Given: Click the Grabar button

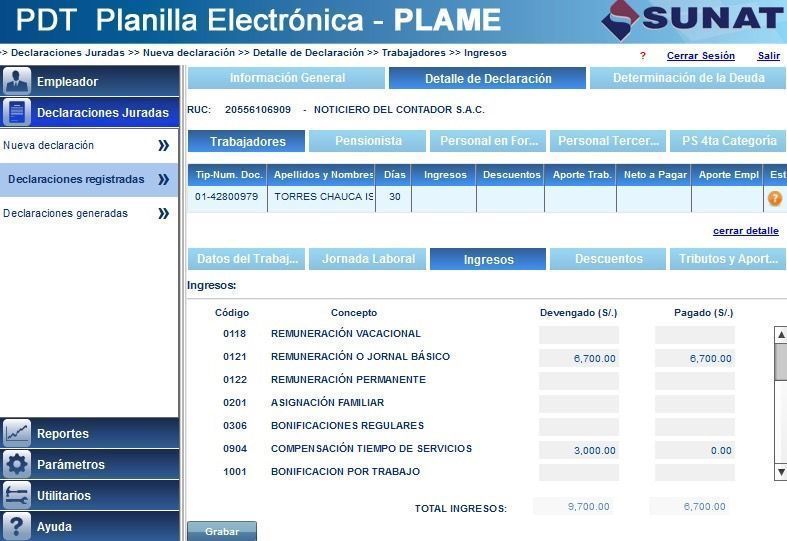Looking at the screenshot, I should click(x=222, y=531).
